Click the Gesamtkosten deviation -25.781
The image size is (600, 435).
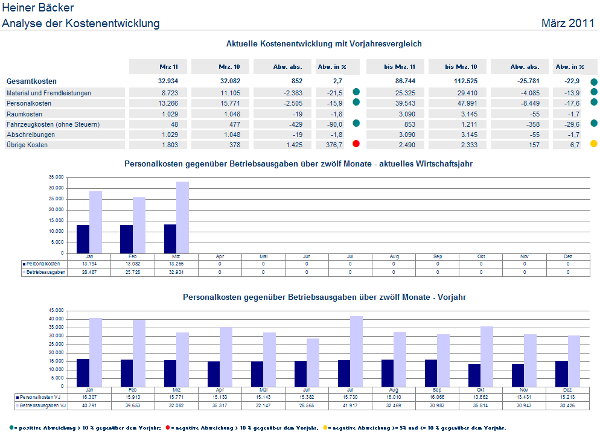(x=528, y=81)
